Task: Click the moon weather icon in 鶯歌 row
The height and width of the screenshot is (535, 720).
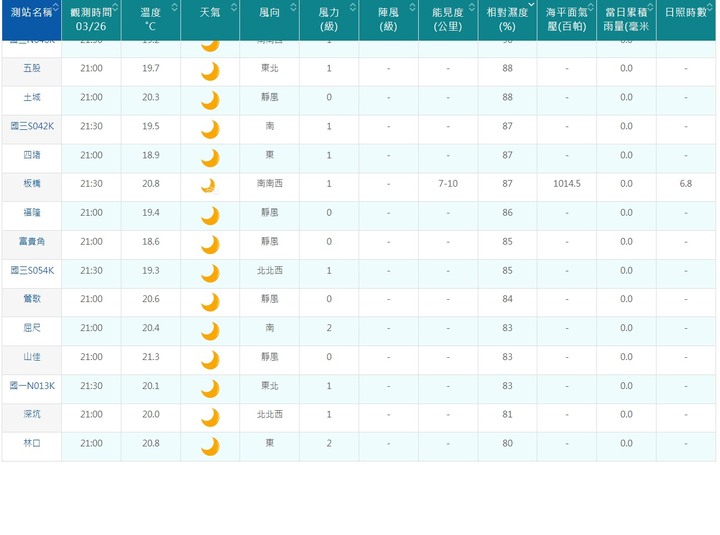Action: click(210, 302)
